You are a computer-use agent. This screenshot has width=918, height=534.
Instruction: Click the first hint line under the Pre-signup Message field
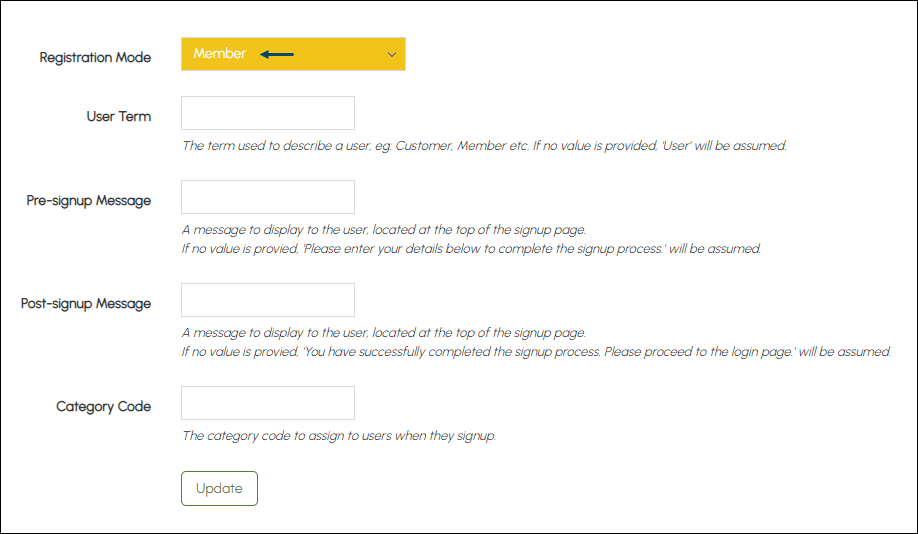[x=383, y=230]
